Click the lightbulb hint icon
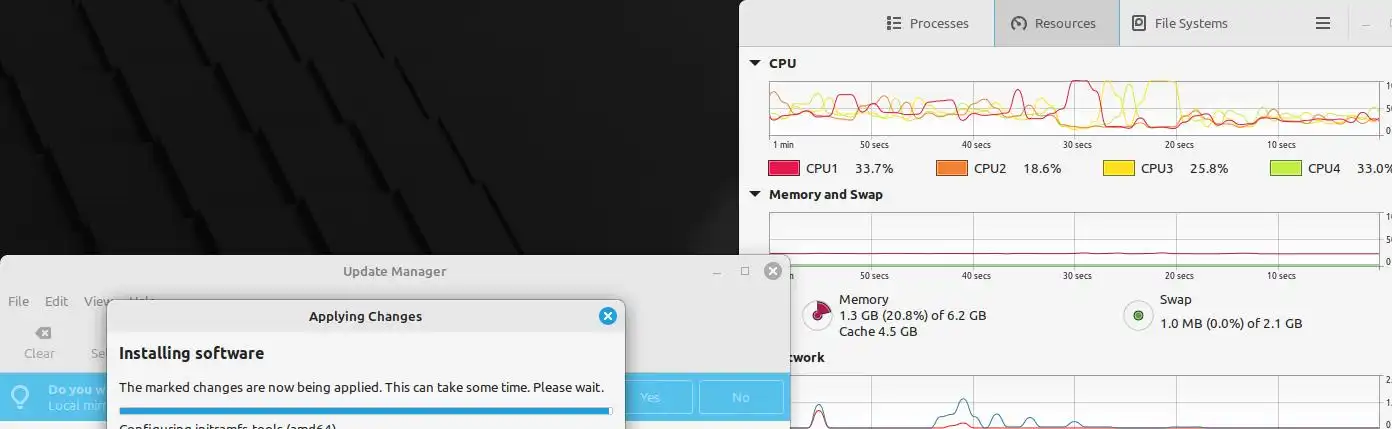This screenshot has width=1392, height=429. (x=20, y=397)
